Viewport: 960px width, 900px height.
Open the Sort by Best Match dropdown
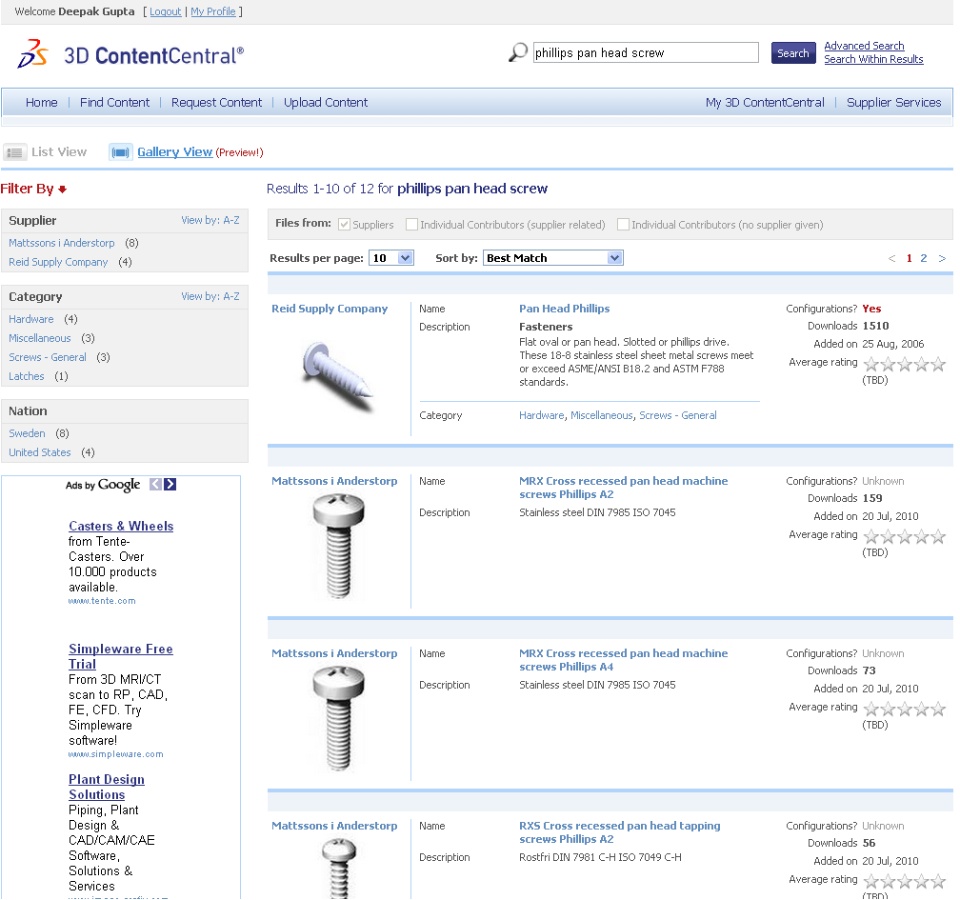tap(553, 258)
